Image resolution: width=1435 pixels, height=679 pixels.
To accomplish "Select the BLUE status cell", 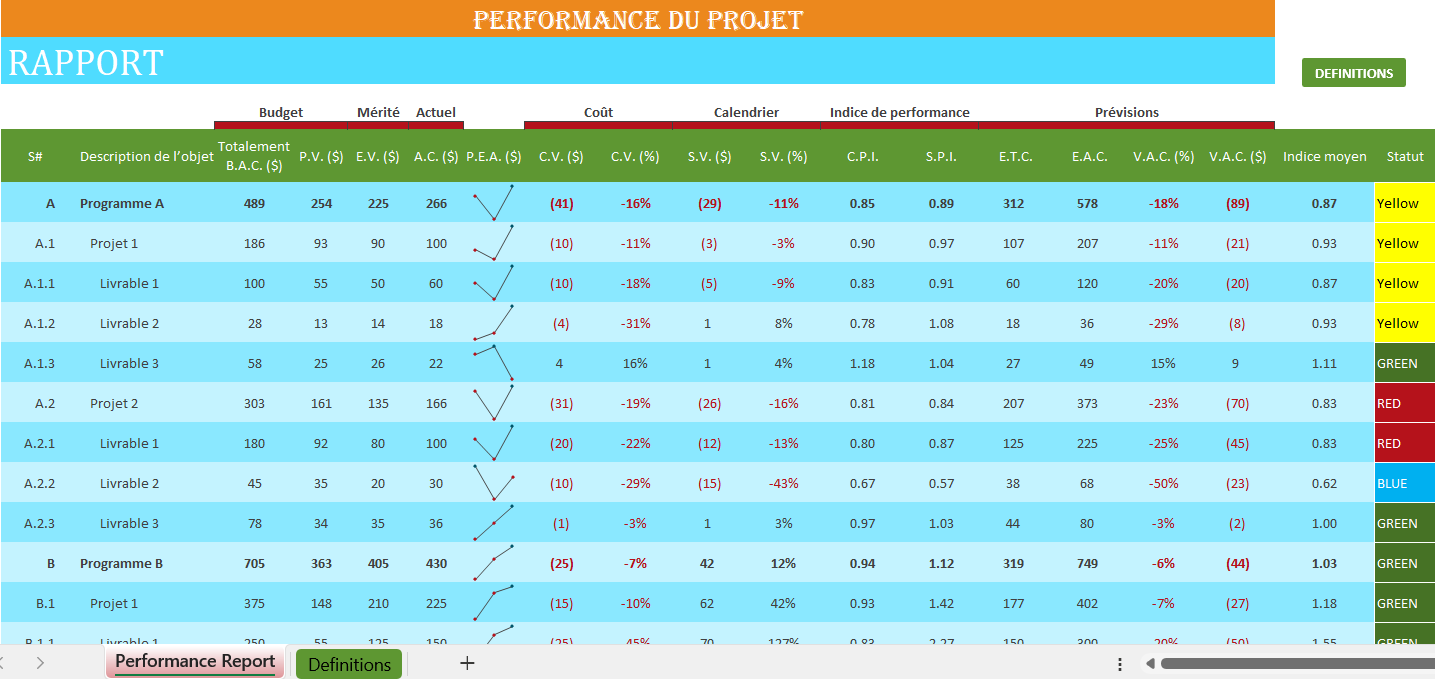I will pos(1404,483).
